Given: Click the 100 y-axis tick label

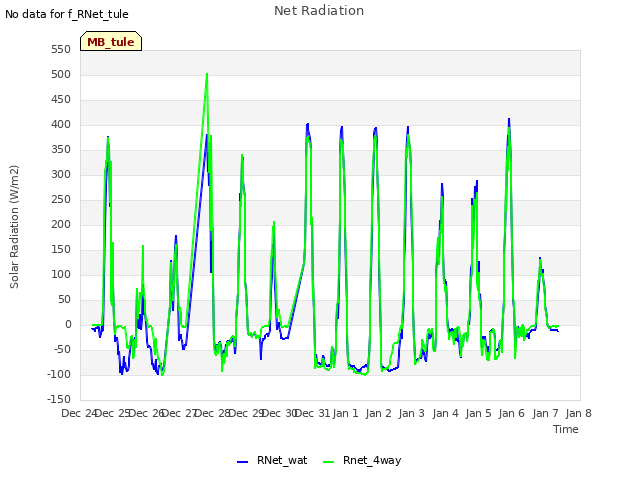Looking at the screenshot, I should tap(61, 274).
